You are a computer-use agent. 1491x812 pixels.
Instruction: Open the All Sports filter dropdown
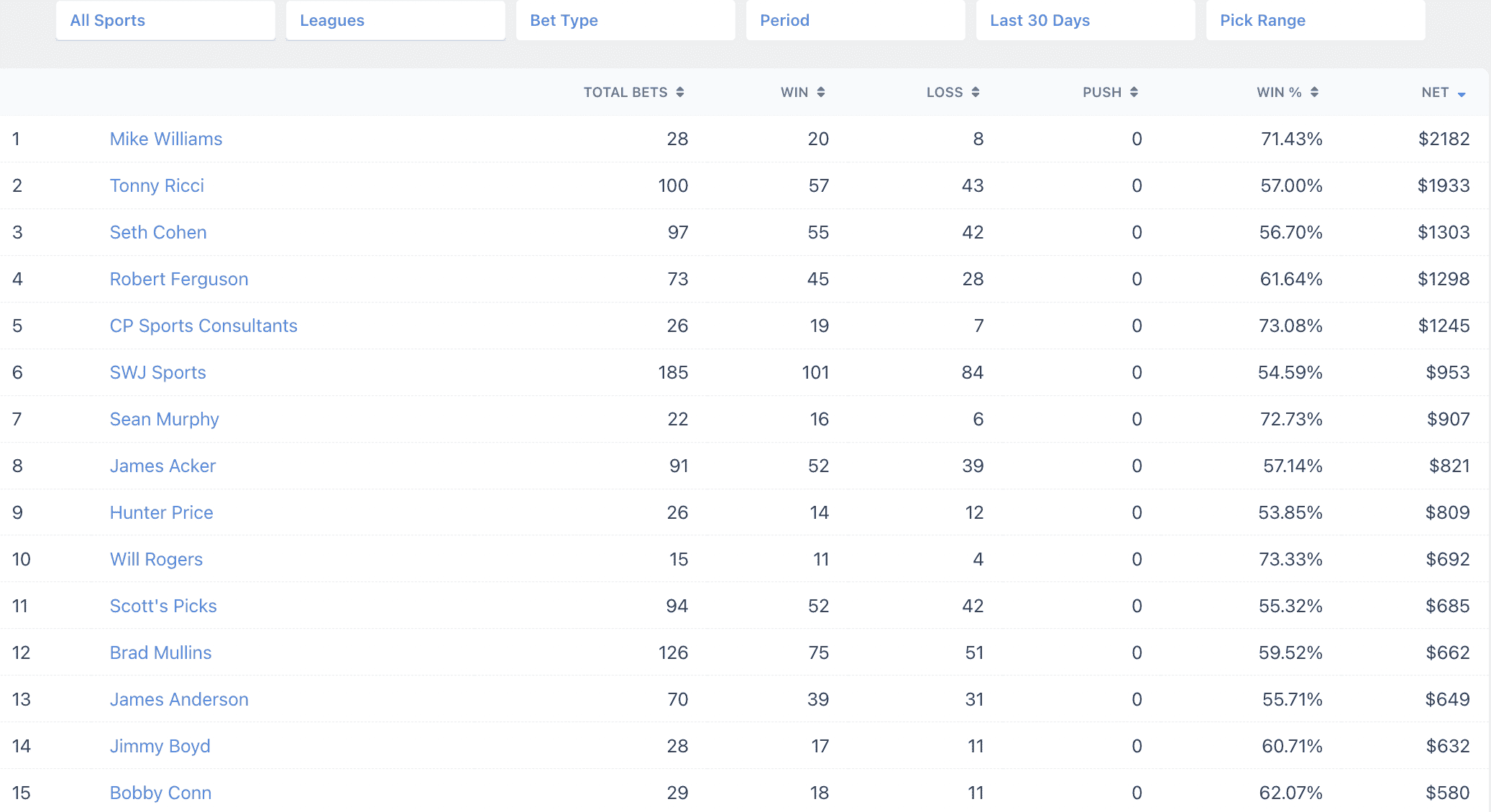(x=165, y=20)
